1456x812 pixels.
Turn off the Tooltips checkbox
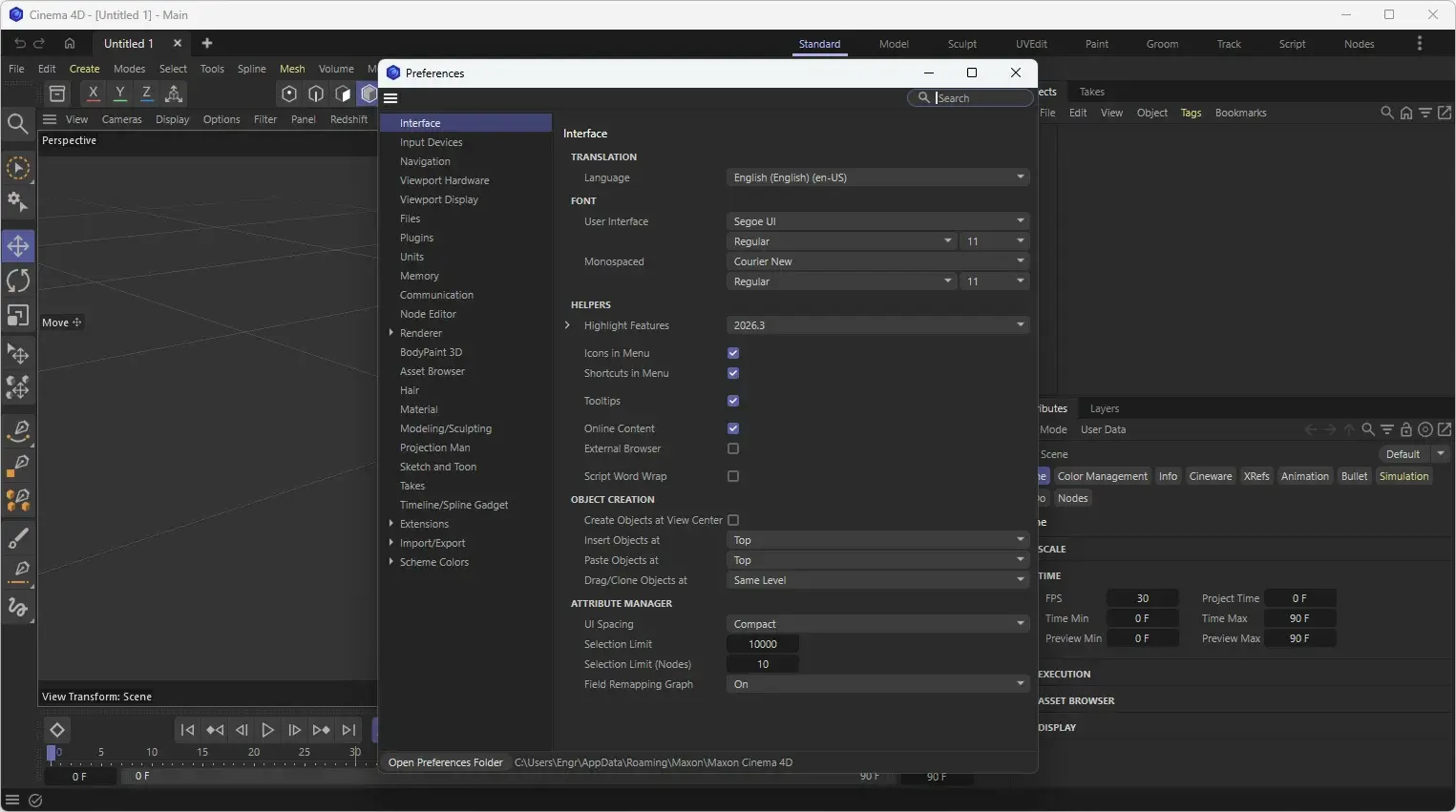click(x=733, y=401)
